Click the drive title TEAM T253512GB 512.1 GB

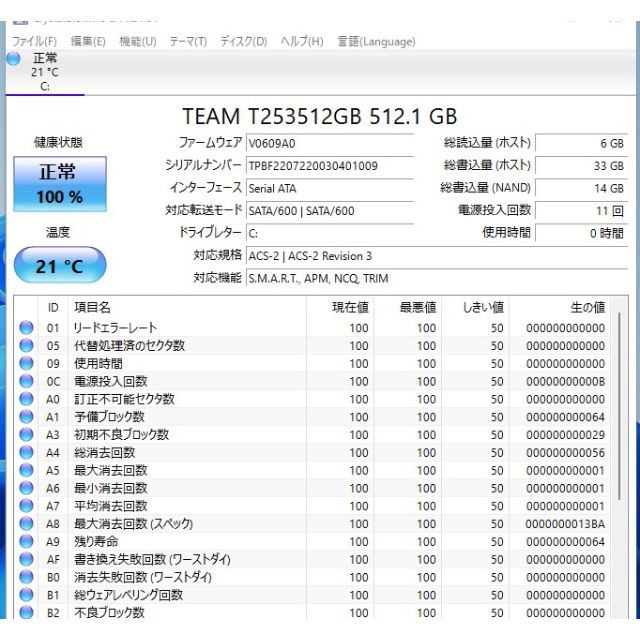(x=320, y=116)
